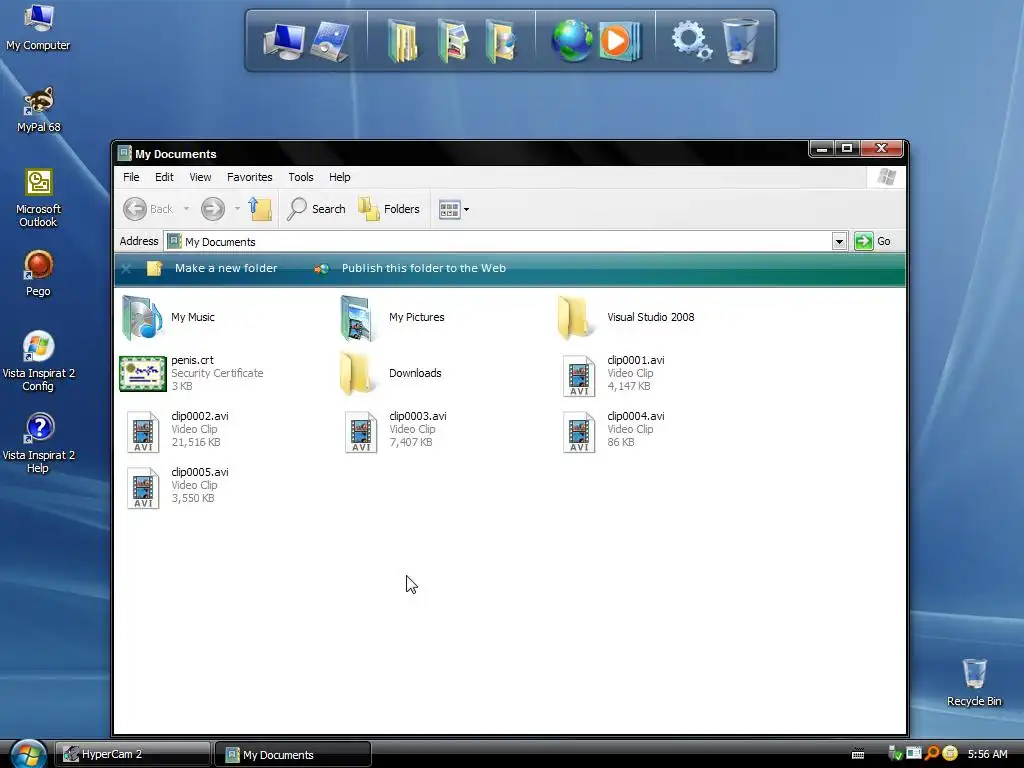The height and width of the screenshot is (768, 1024).
Task: Select the My Music folder
Action: (168, 317)
